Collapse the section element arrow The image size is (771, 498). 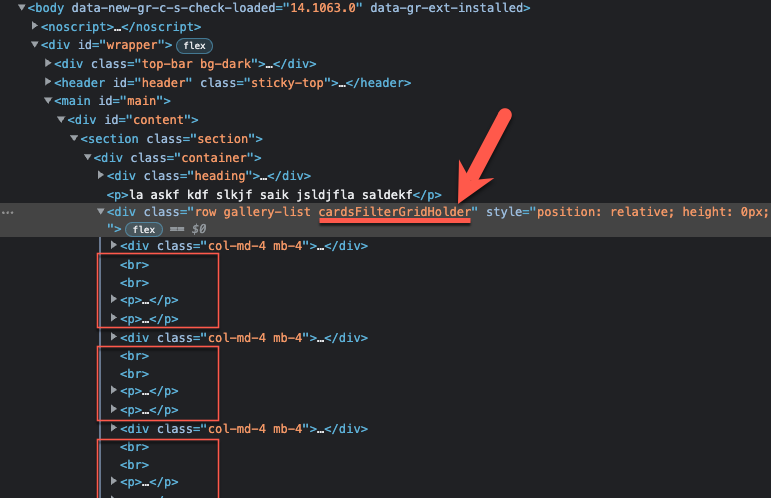tap(74, 139)
